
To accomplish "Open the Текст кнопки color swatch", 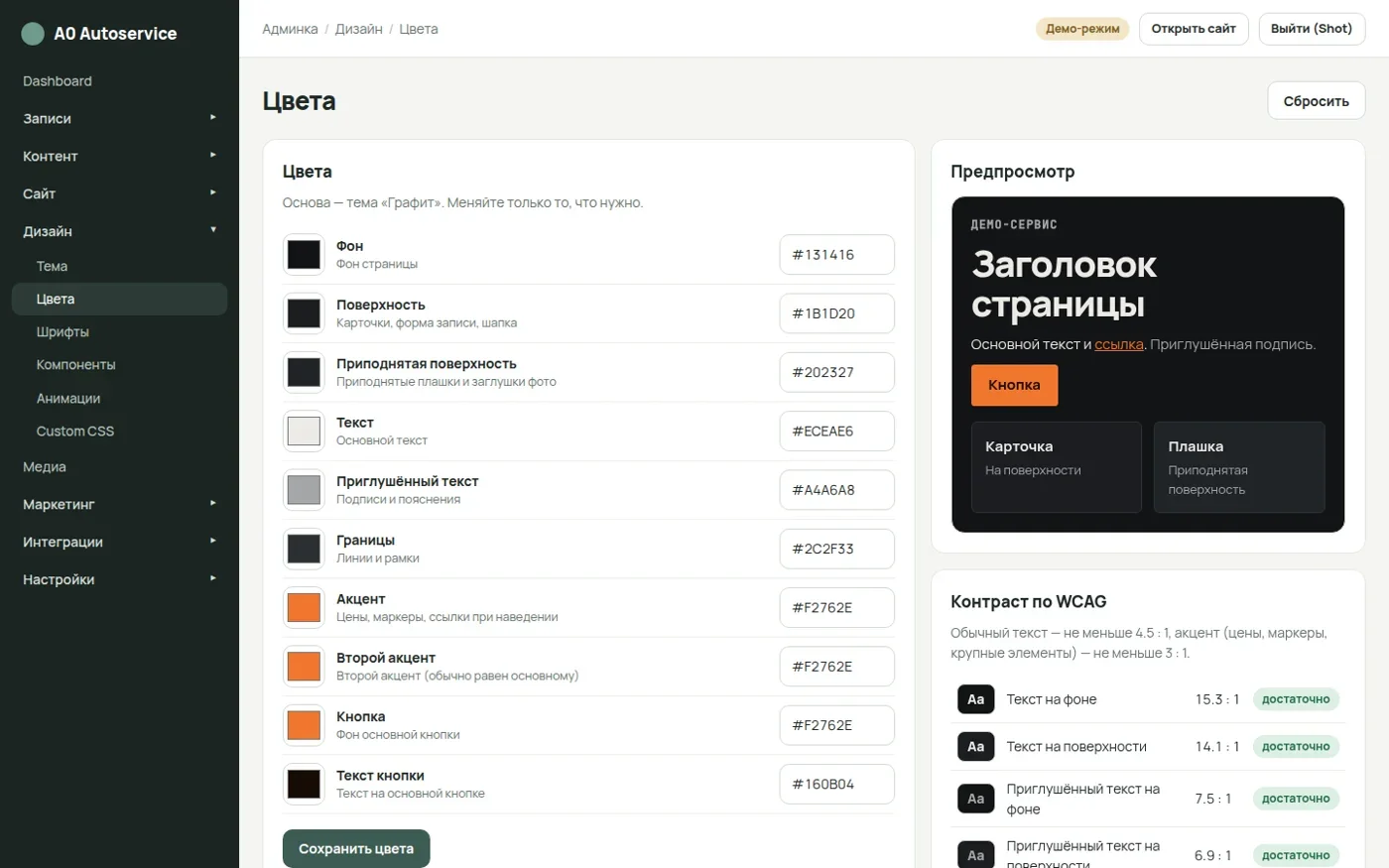I will coord(304,785).
